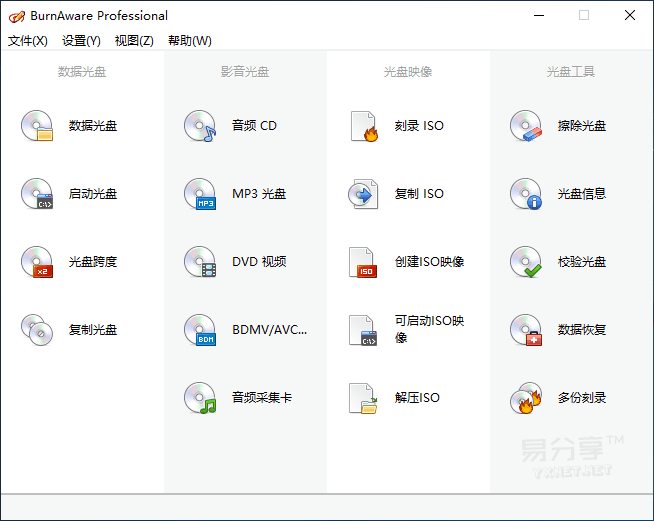Minimize the BurnAware Professional window

[x=539, y=15]
